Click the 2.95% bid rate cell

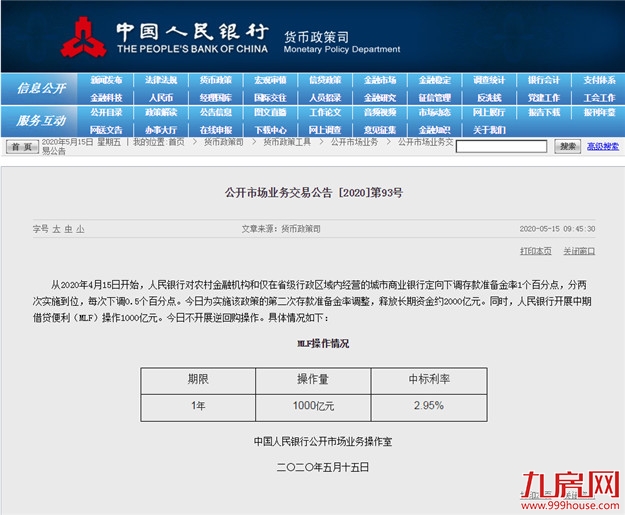point(429,406)
